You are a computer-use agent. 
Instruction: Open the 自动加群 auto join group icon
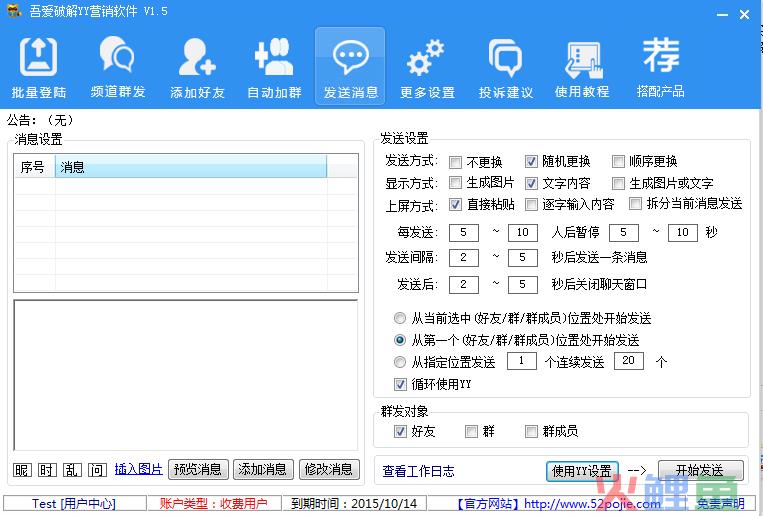pyautogui.click(x=274, y=67)
